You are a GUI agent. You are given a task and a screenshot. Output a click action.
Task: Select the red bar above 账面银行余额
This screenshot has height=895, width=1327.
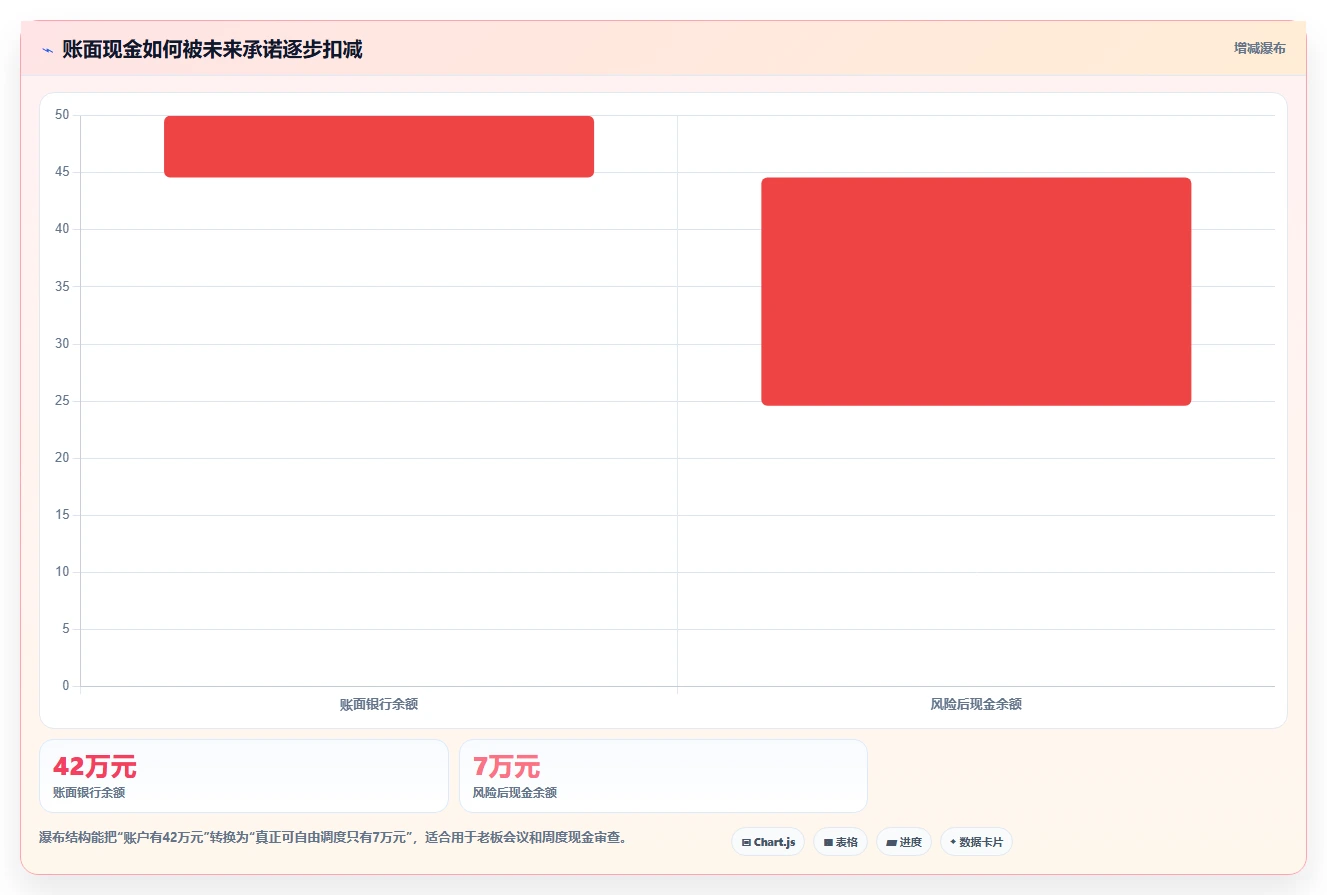(379, 147)
